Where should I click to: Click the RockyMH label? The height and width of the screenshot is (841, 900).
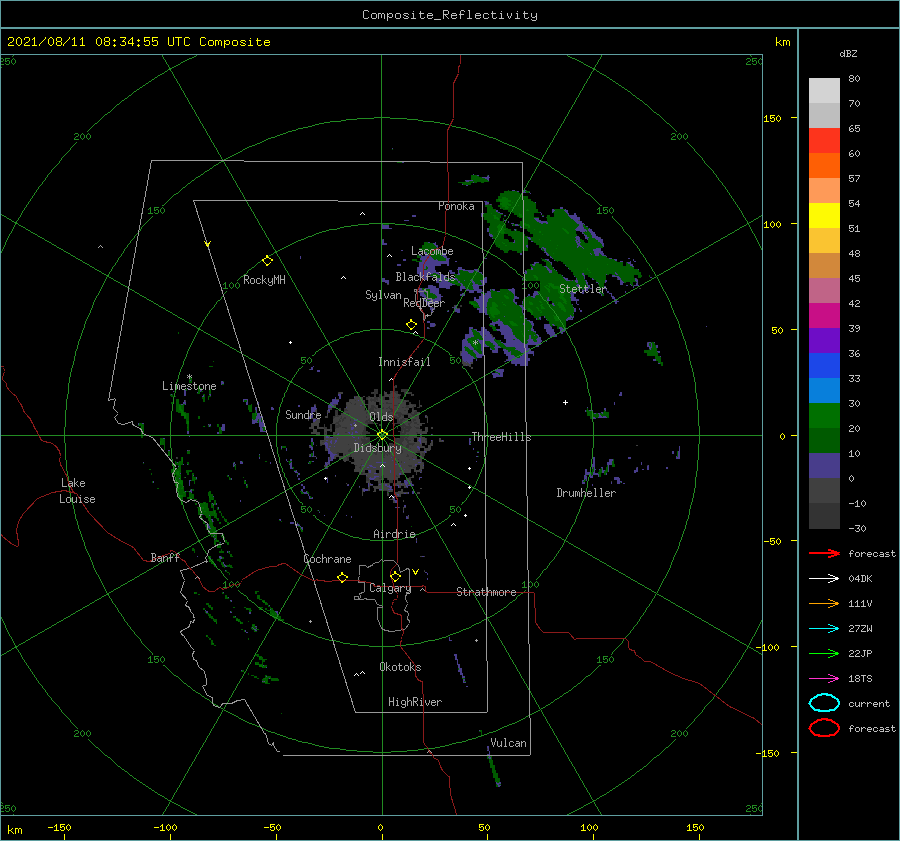click(264, 280)
